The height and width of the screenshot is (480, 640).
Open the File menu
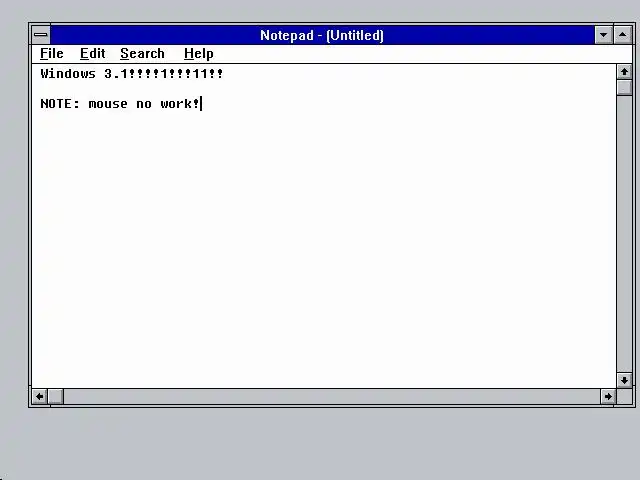(52, 53)
